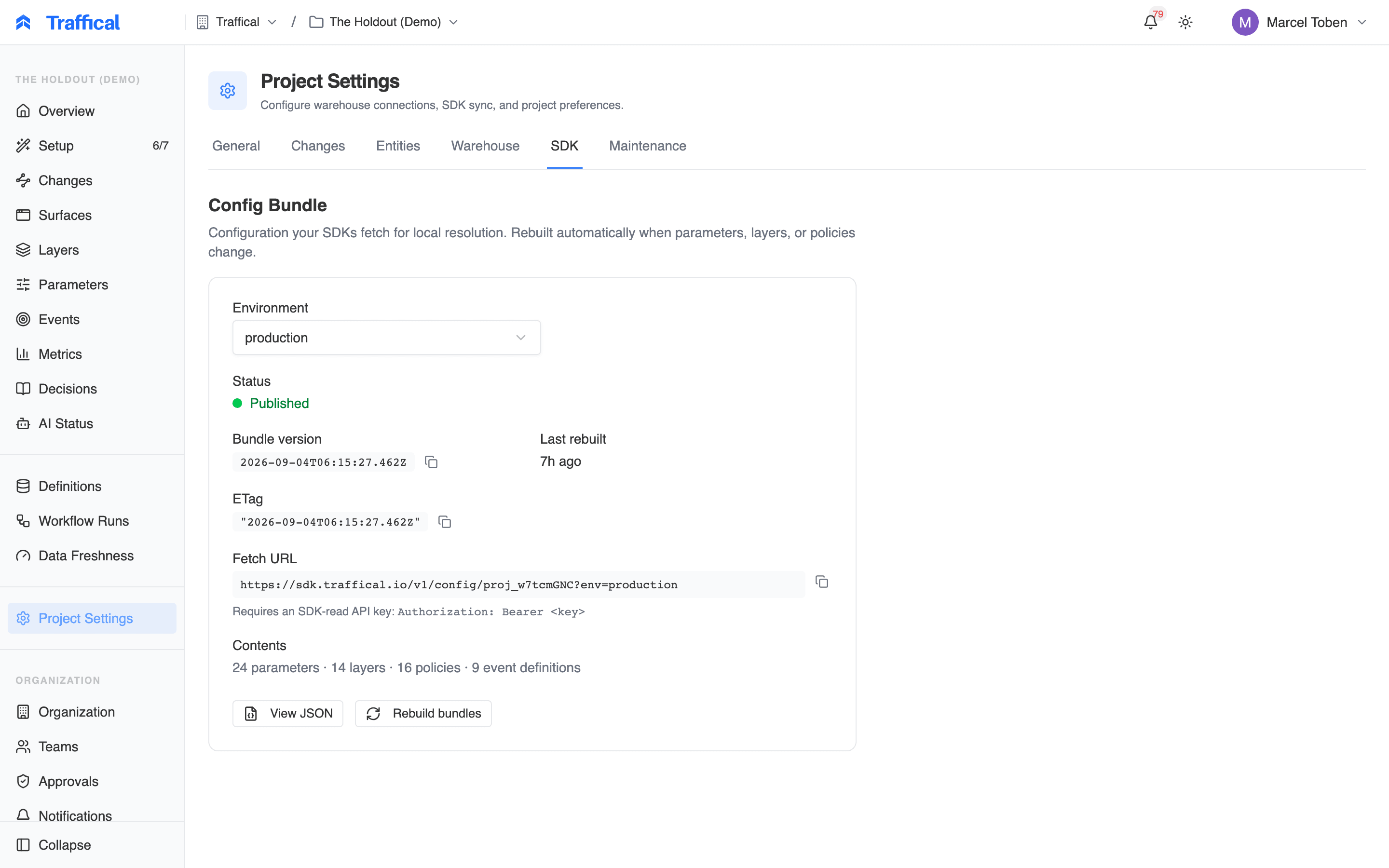Click the View JSON button

click(x=287, y=713)
